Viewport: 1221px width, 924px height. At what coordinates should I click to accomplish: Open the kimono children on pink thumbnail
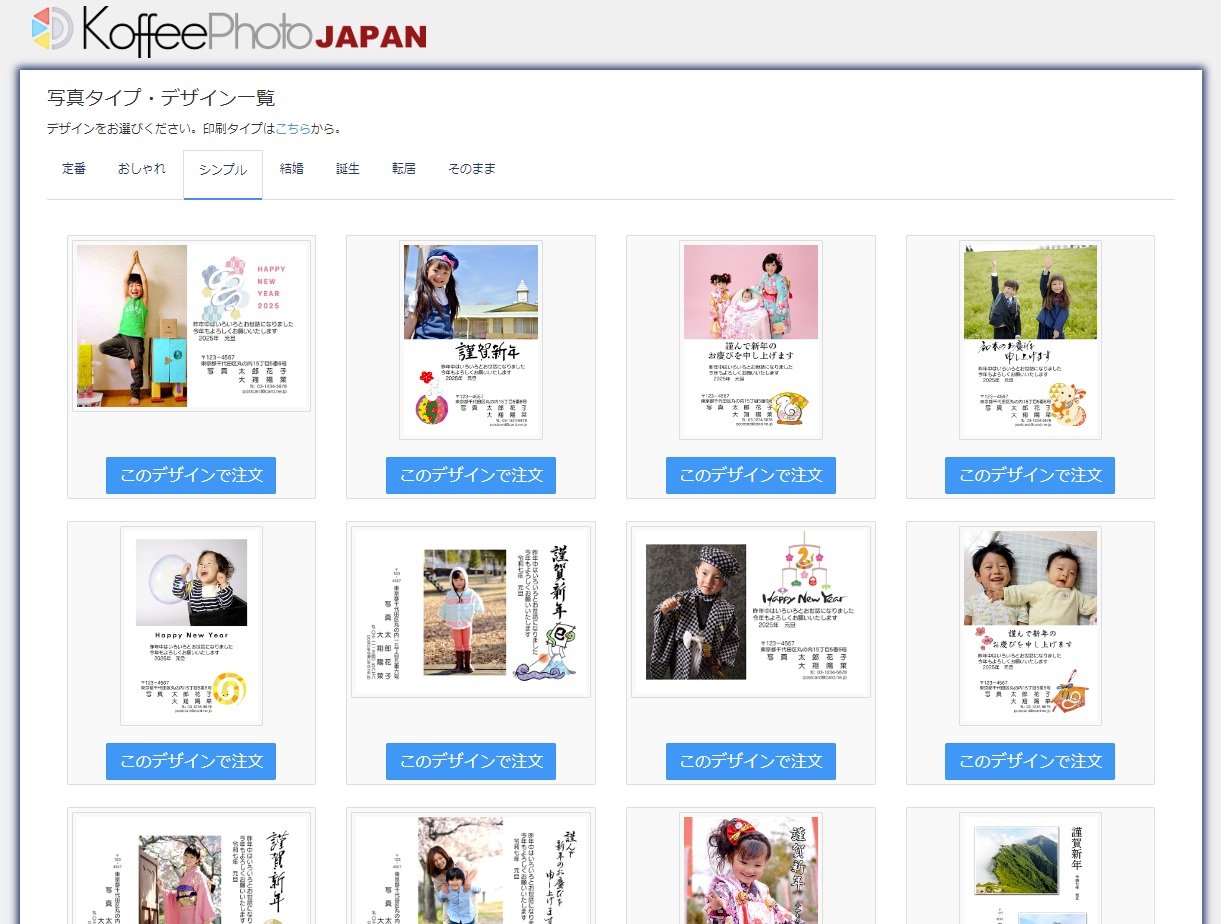[751, 340]
